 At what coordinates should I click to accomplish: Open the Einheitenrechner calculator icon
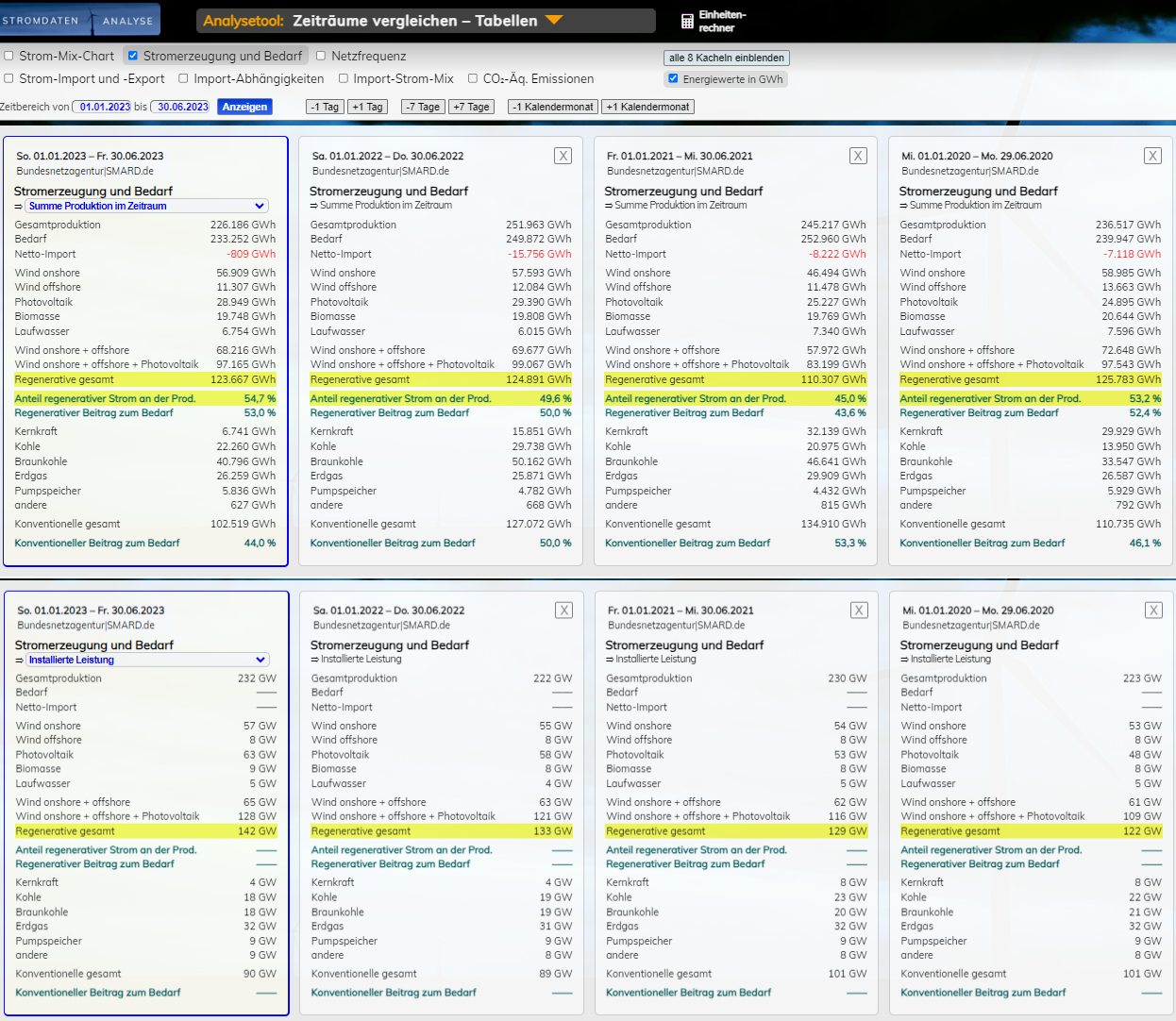pyautogui.click(x=687, y=21)
